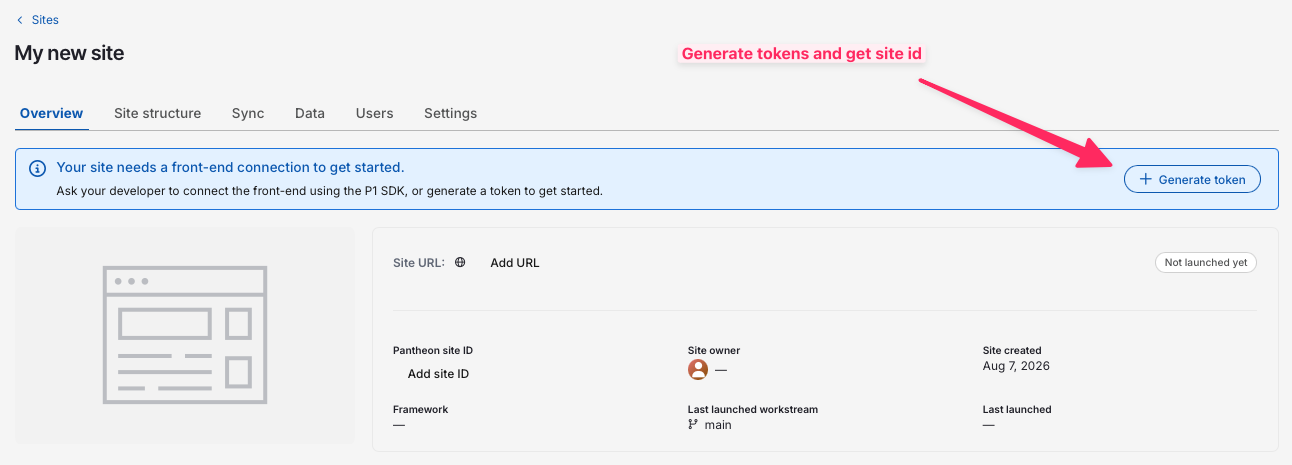Click the back chevron beside Sites
1292x465 pixels.
pyautogui.click(x=20, y=20)
